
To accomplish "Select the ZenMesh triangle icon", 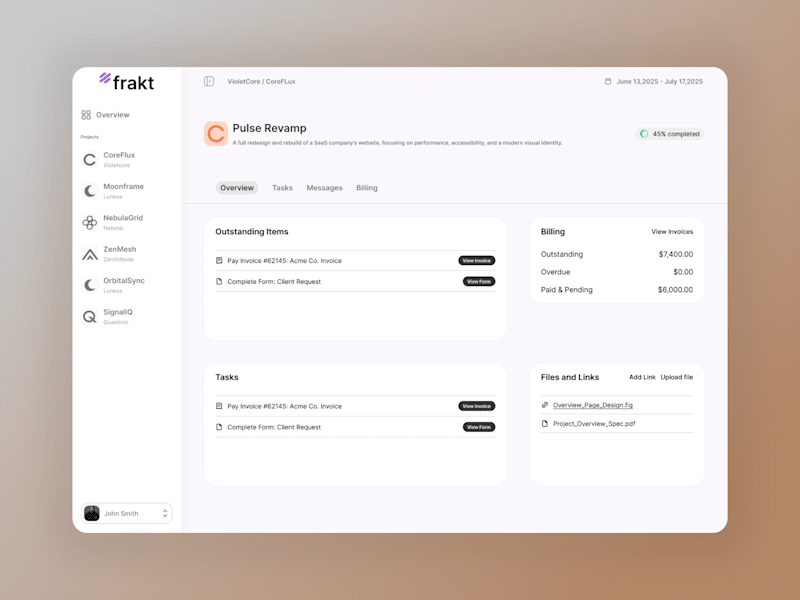I will point(90,254).
